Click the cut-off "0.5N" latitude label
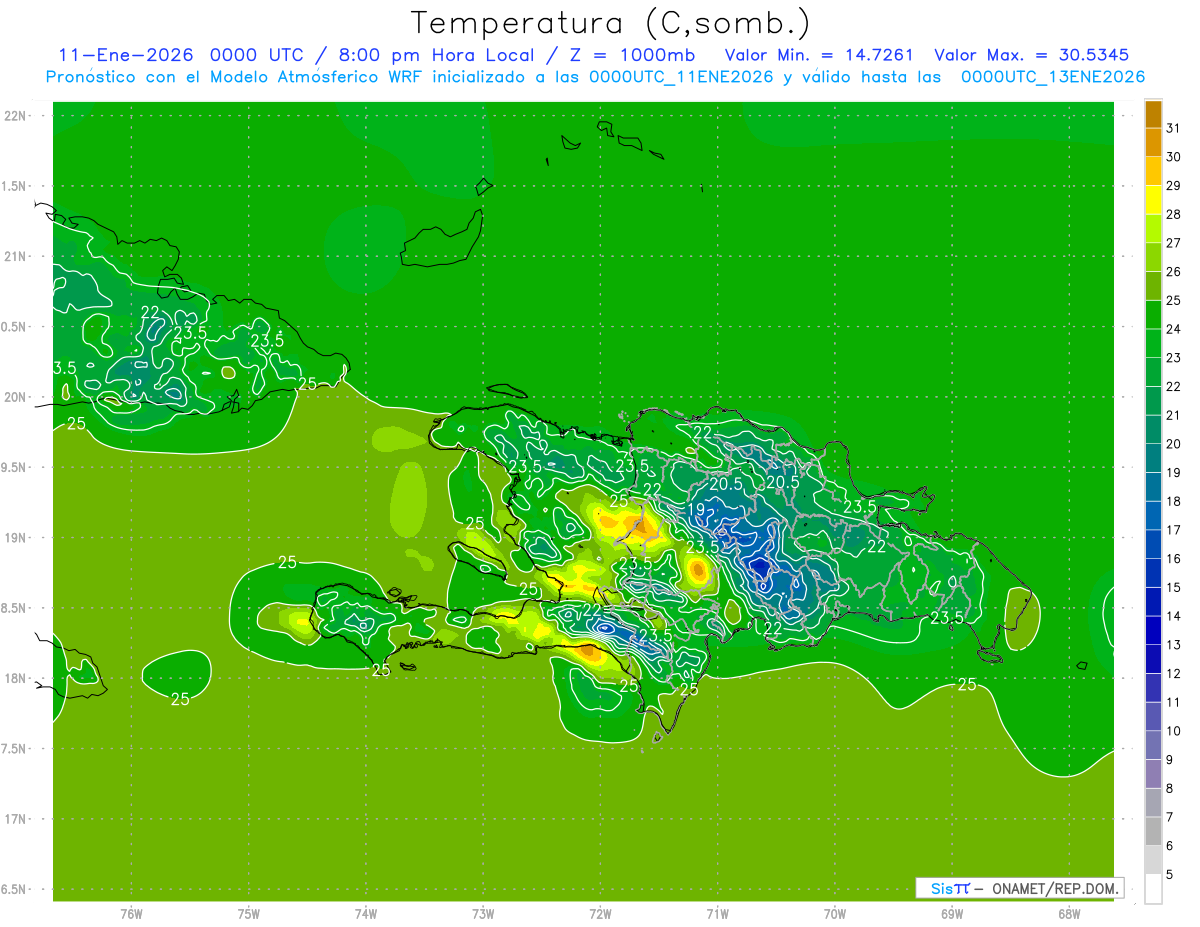The height and width of the screenshot is (927, 1200). [15, 327]
